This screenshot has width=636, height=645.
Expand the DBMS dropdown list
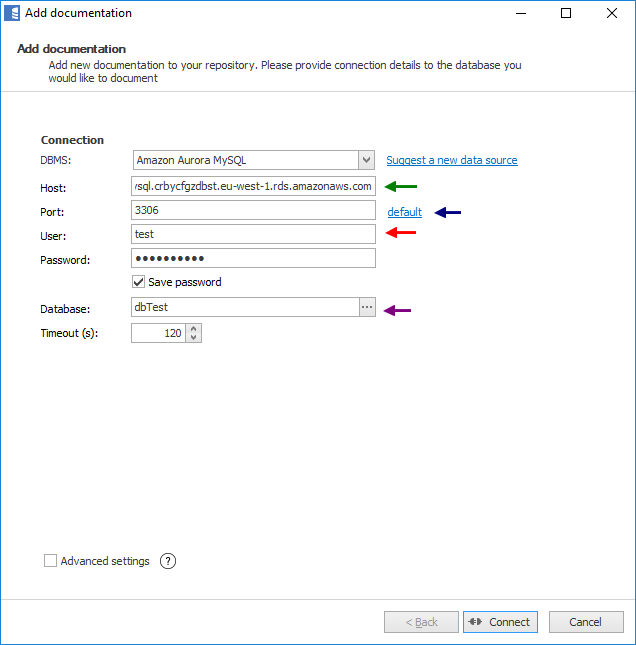click(x=366, y=160)
